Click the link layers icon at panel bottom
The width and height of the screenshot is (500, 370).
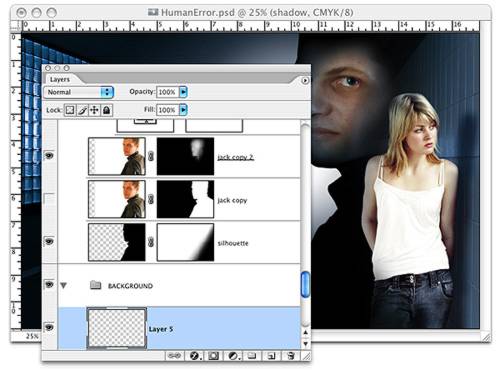click(x=174, y=356)
